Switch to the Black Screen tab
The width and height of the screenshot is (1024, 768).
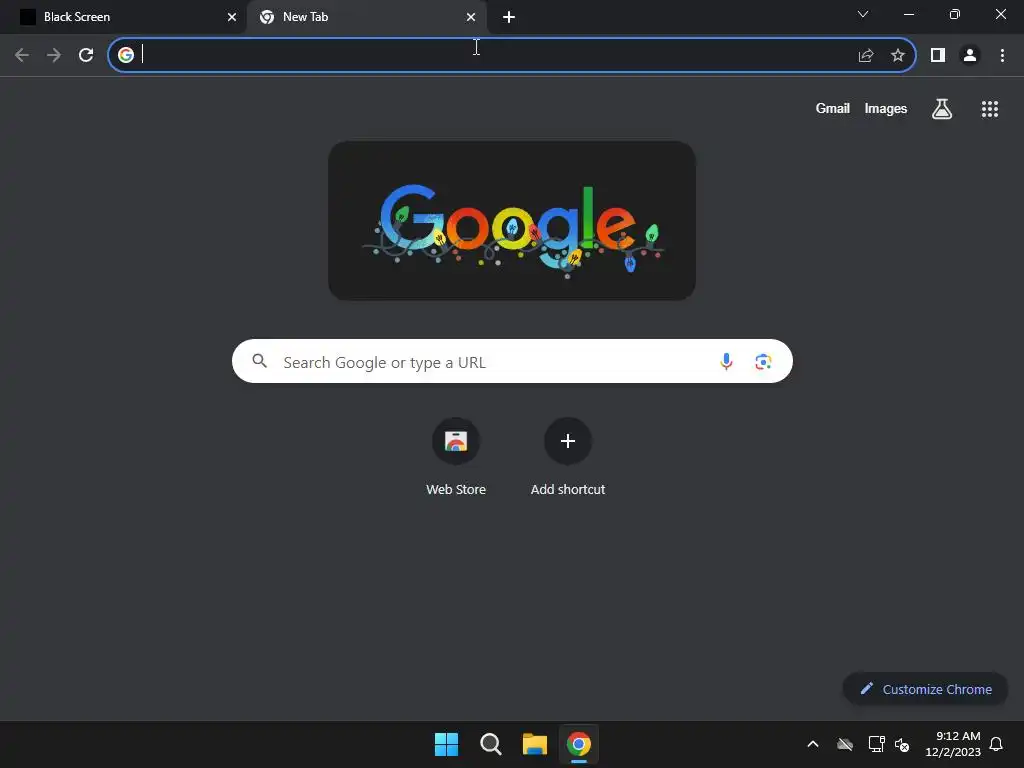[x=123, y=17]
